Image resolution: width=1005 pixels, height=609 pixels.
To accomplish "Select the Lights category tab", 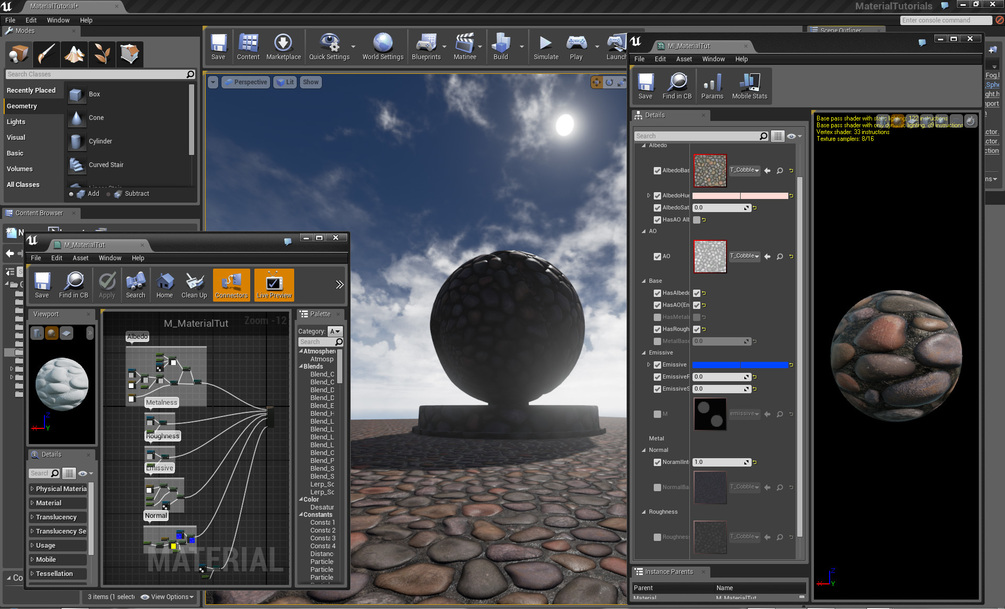I will (x=16, y=122).
